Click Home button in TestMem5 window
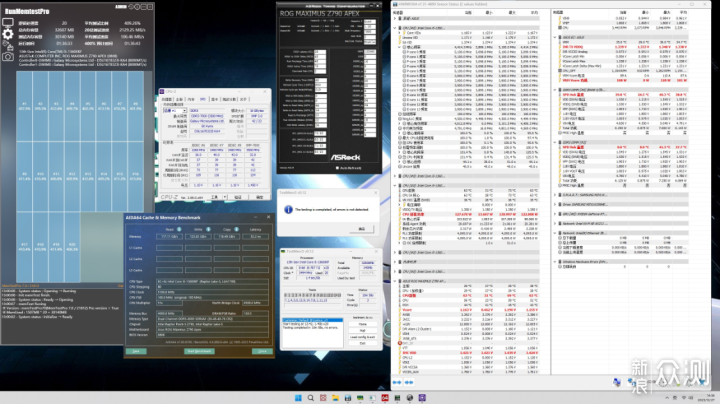Image resolution: width=720 pixels, height=404 pixels. pos(362,324)
